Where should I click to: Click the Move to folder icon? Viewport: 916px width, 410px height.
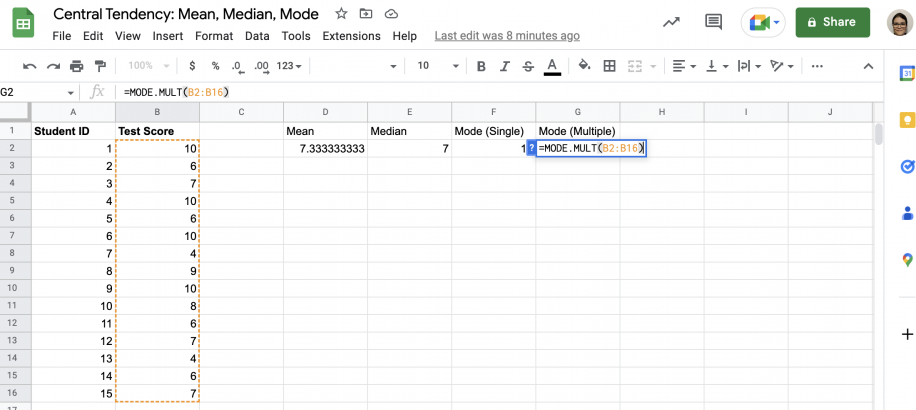point(366,13)
